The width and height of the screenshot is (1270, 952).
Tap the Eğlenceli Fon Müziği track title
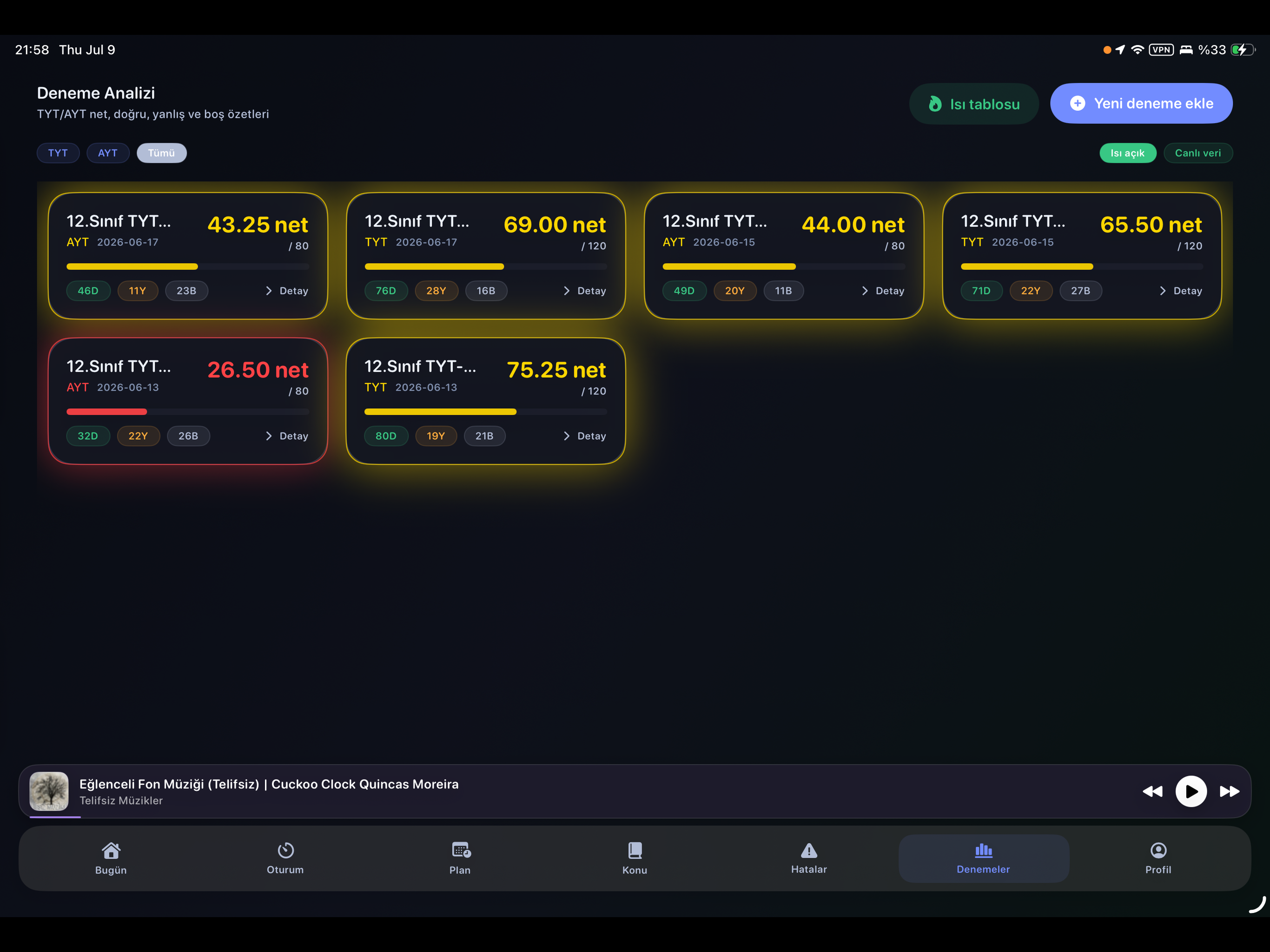(x=269, y=784)
